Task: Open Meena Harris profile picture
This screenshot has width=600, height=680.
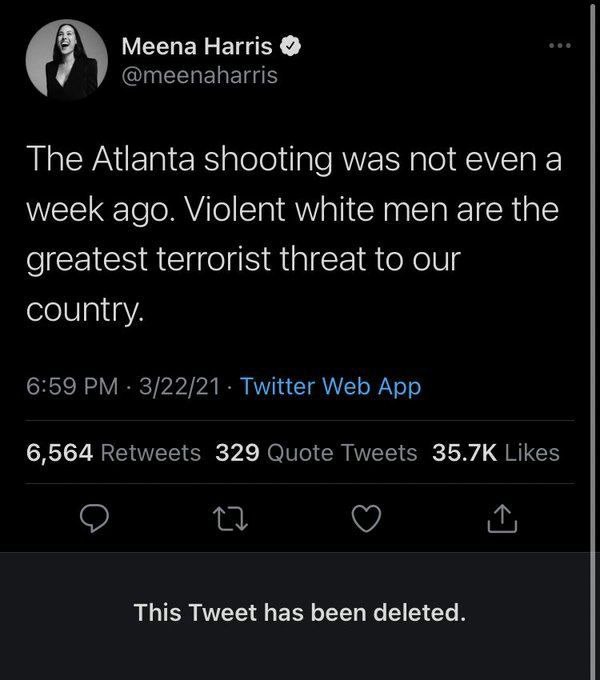Action: pos(66,60)
